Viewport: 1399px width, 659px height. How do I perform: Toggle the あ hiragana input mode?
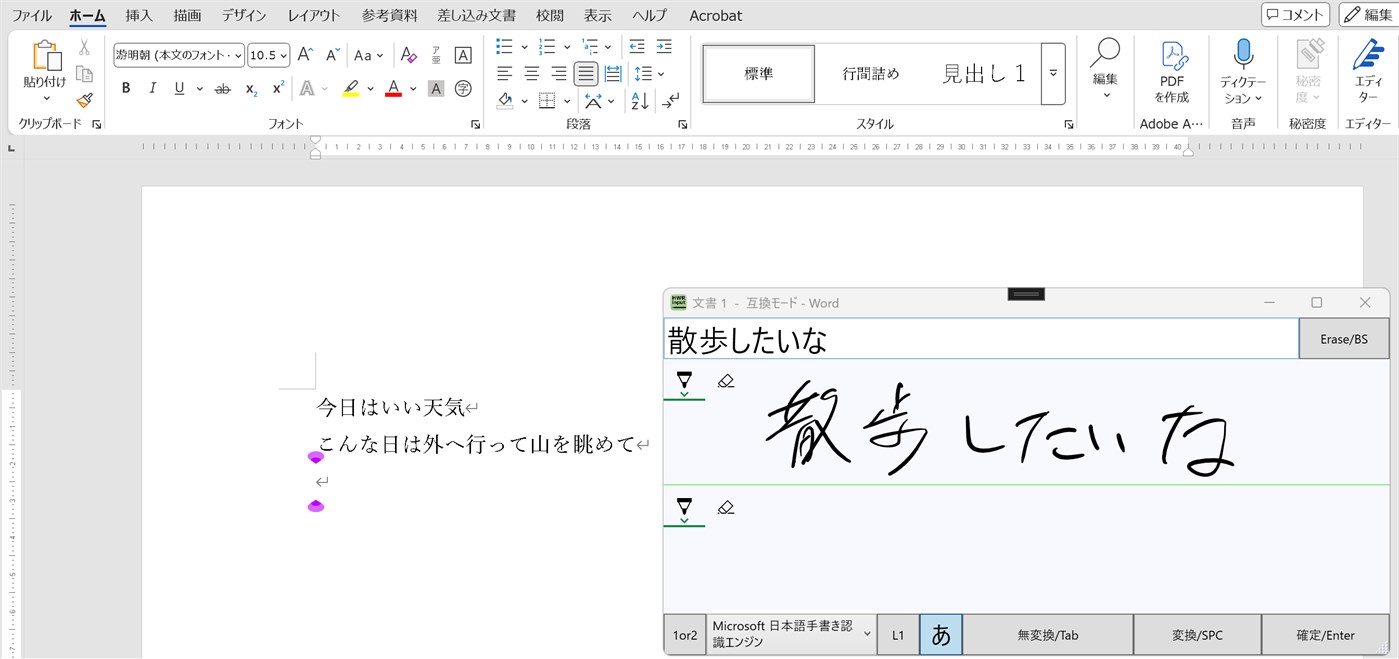click(x=940, y=634)
